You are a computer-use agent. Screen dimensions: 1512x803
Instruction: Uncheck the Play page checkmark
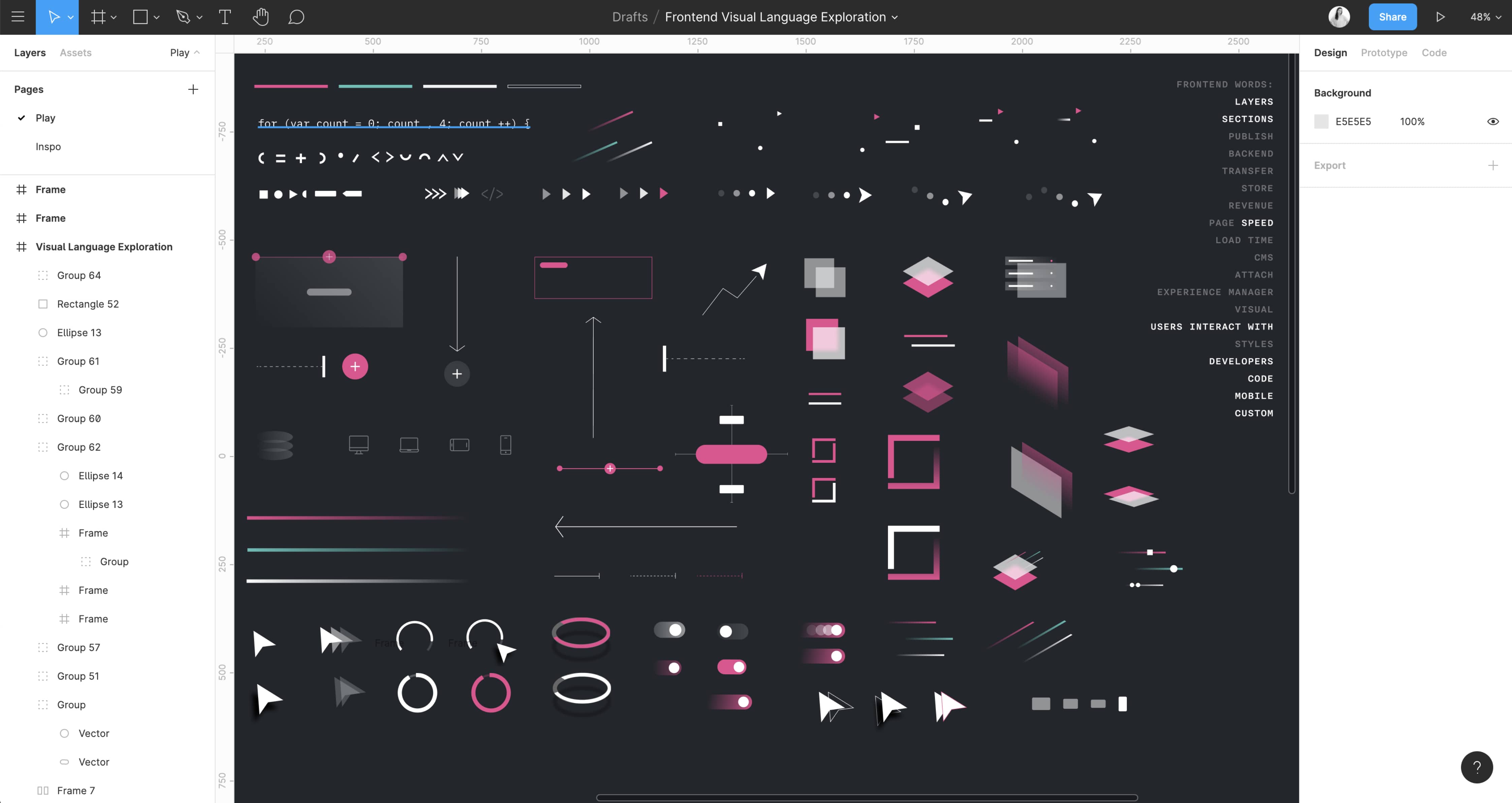(x=22, y=118)
